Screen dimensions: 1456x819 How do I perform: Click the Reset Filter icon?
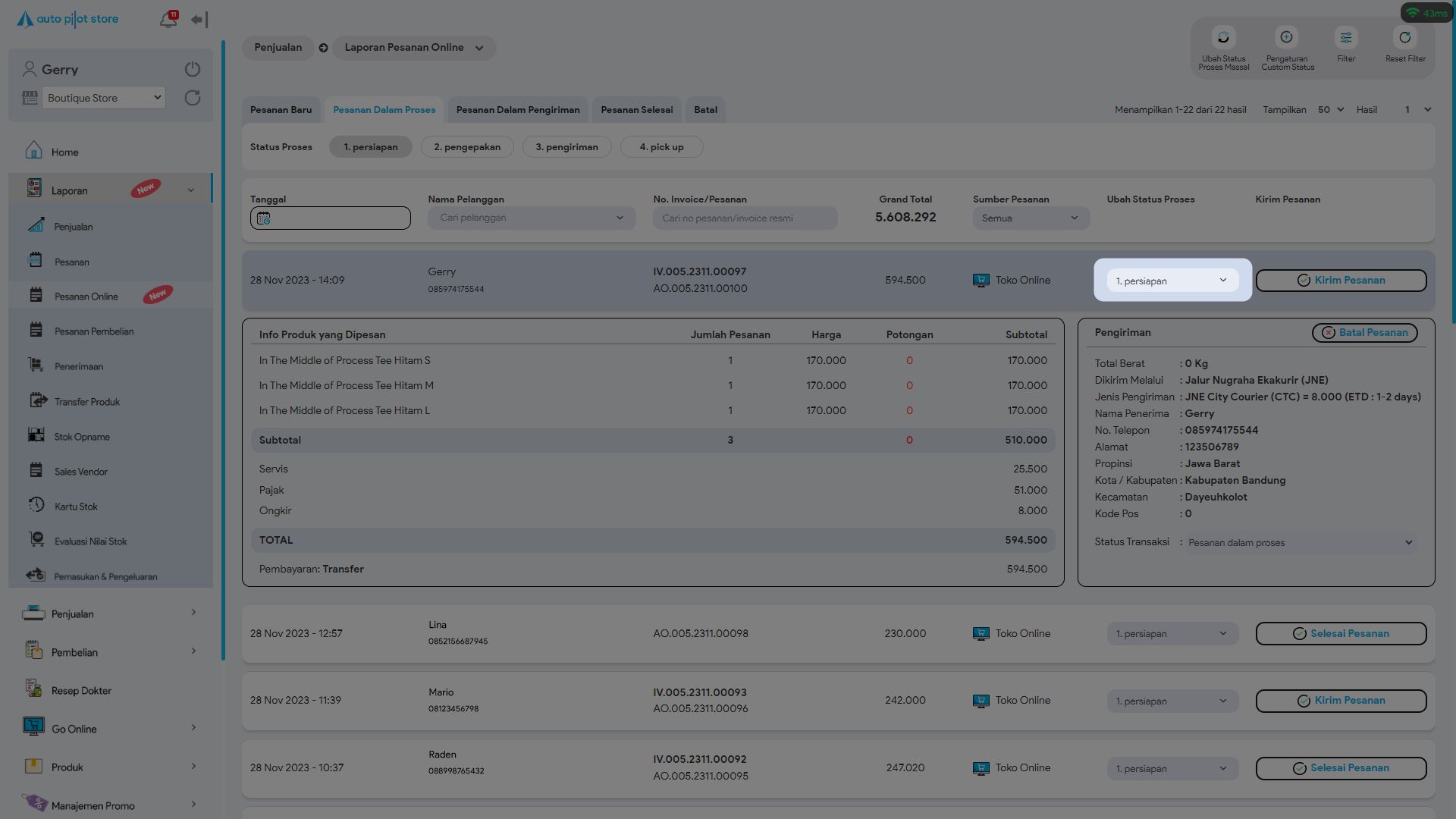1405,38
